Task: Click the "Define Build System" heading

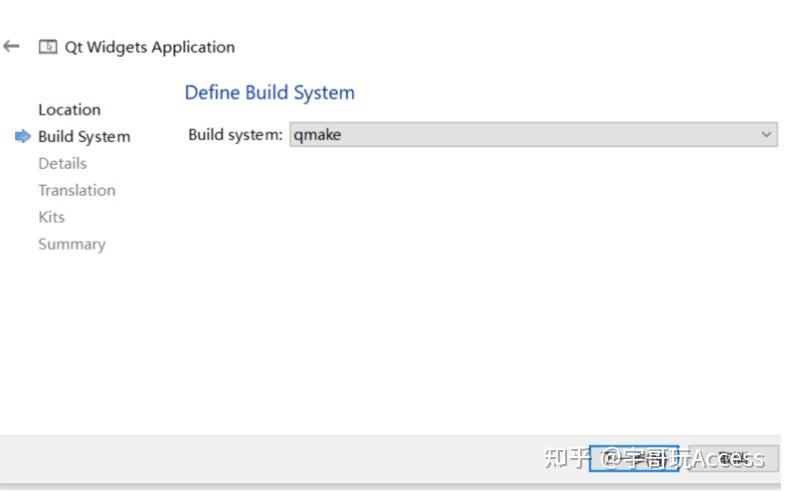Action: (x=269, y=93)
